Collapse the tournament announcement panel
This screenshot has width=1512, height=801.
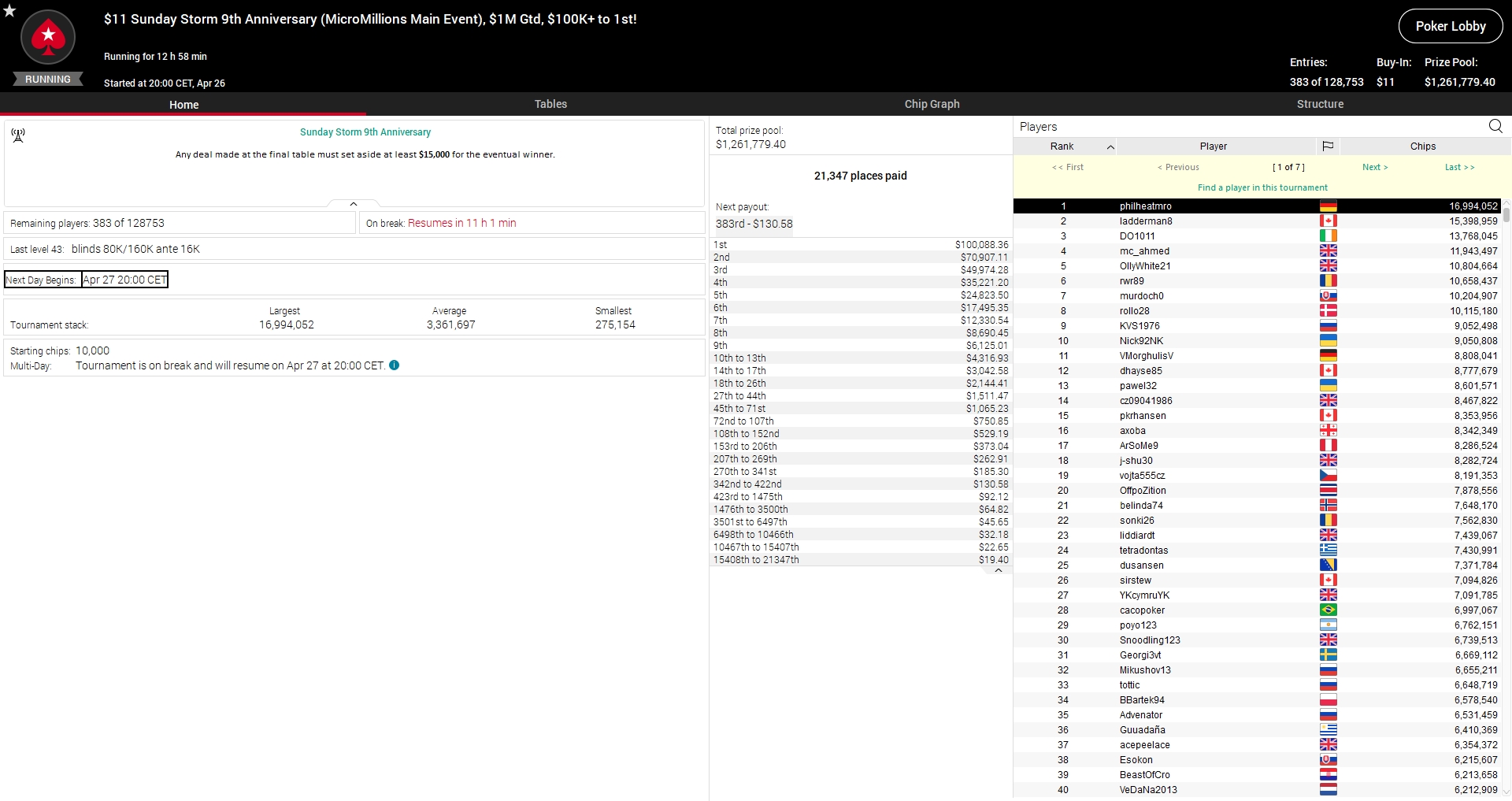pyautogui.click(x=354, y=204)
